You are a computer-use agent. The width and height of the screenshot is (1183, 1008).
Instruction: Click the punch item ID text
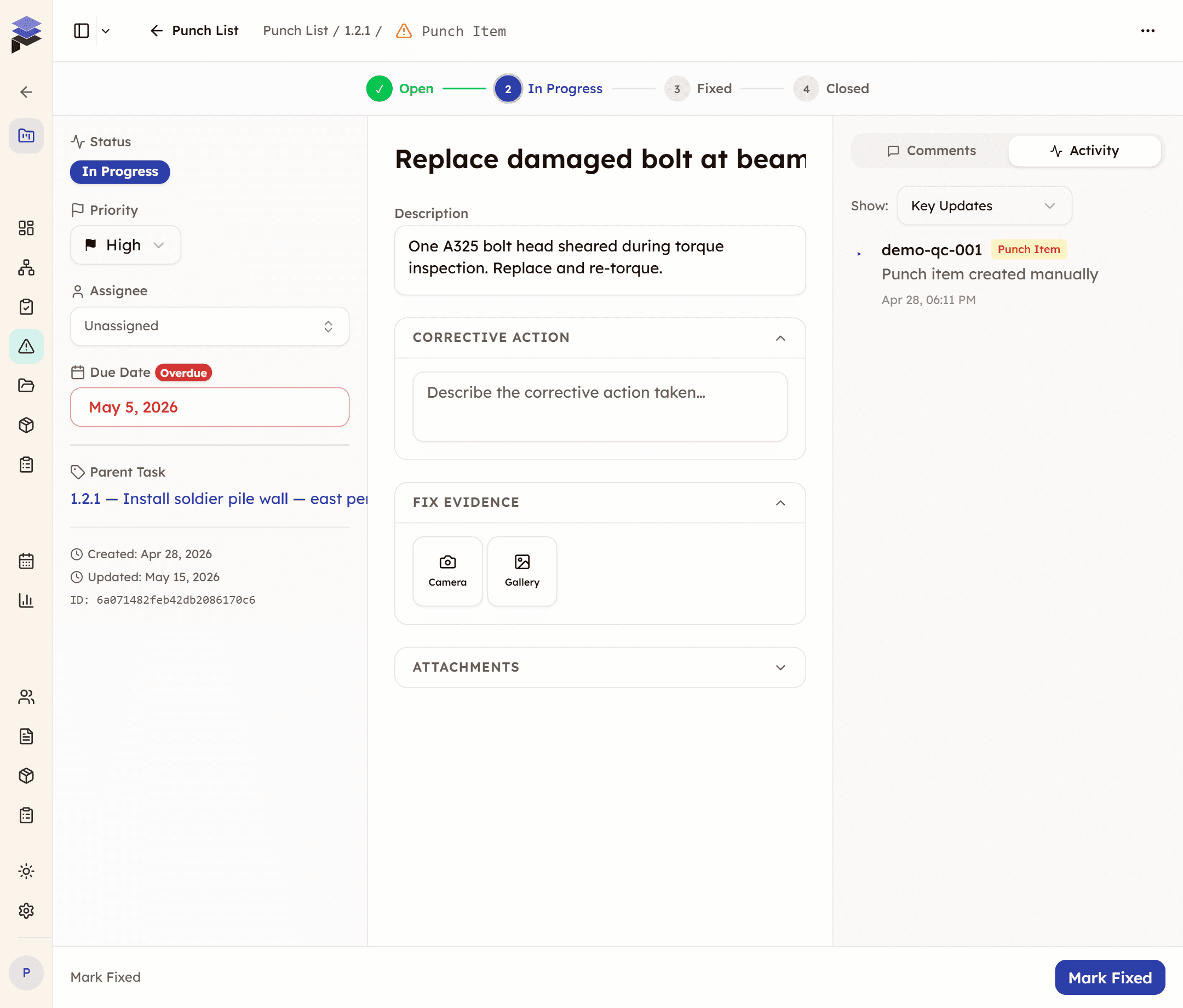click(163, 600)
